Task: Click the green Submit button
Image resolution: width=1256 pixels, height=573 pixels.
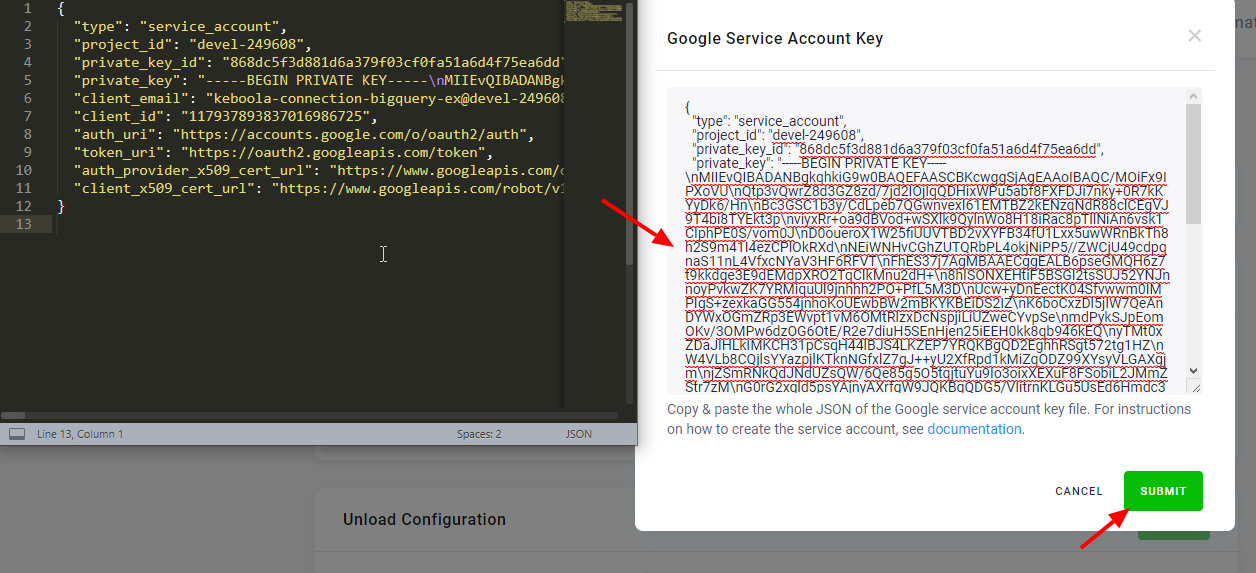Action: (x=1163, y=491)
